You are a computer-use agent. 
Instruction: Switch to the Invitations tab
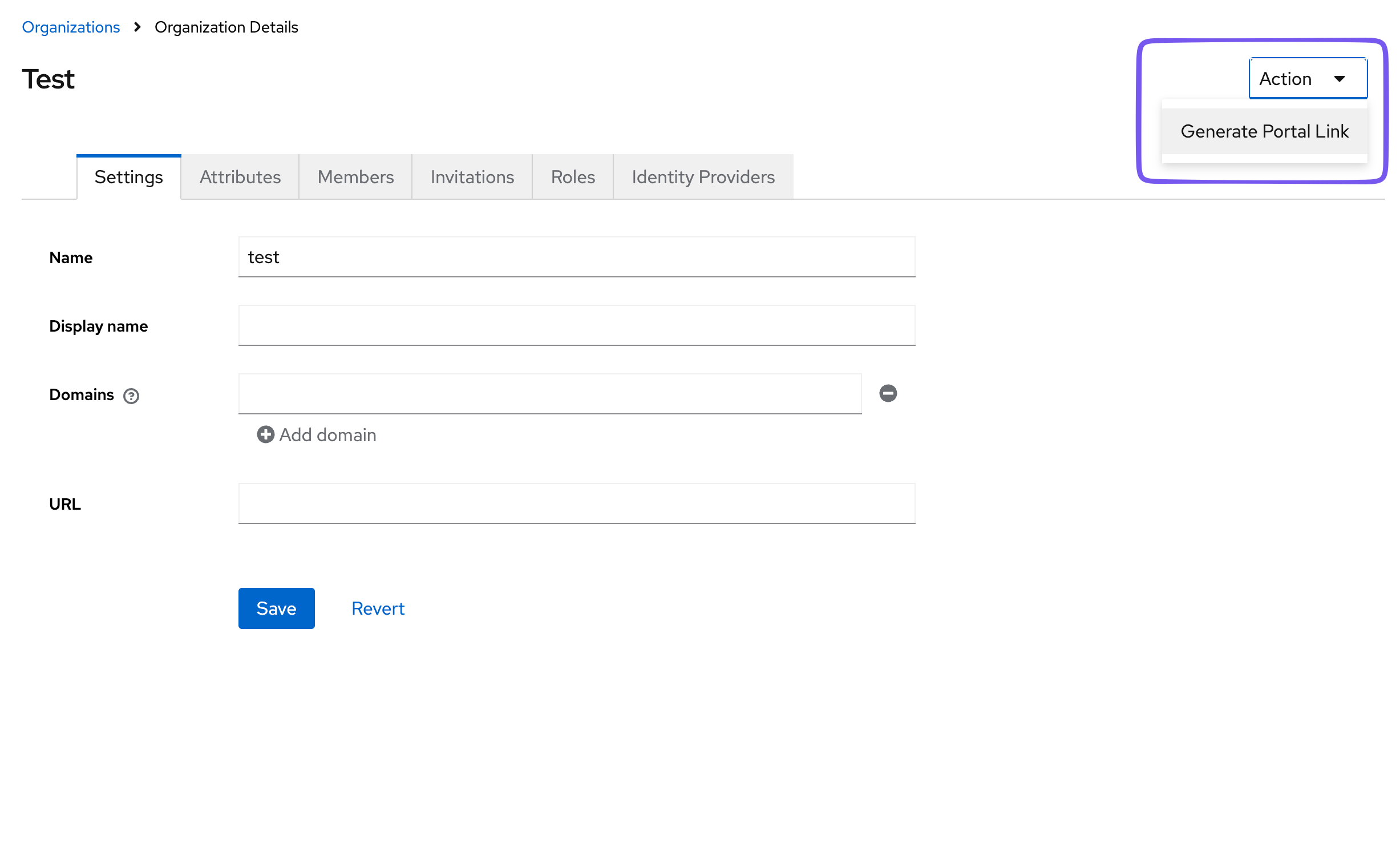tap(472, 177)
